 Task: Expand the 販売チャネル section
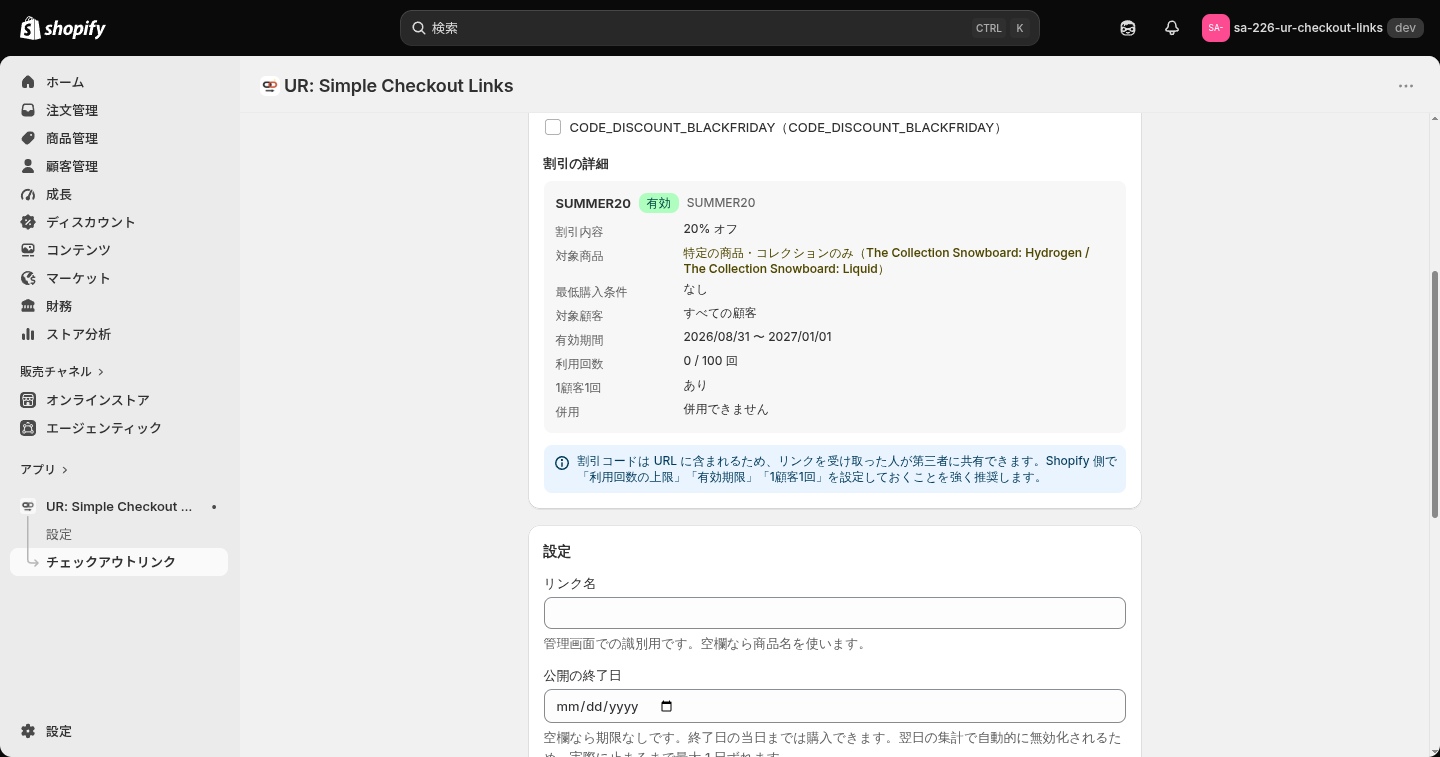point(62,371)
